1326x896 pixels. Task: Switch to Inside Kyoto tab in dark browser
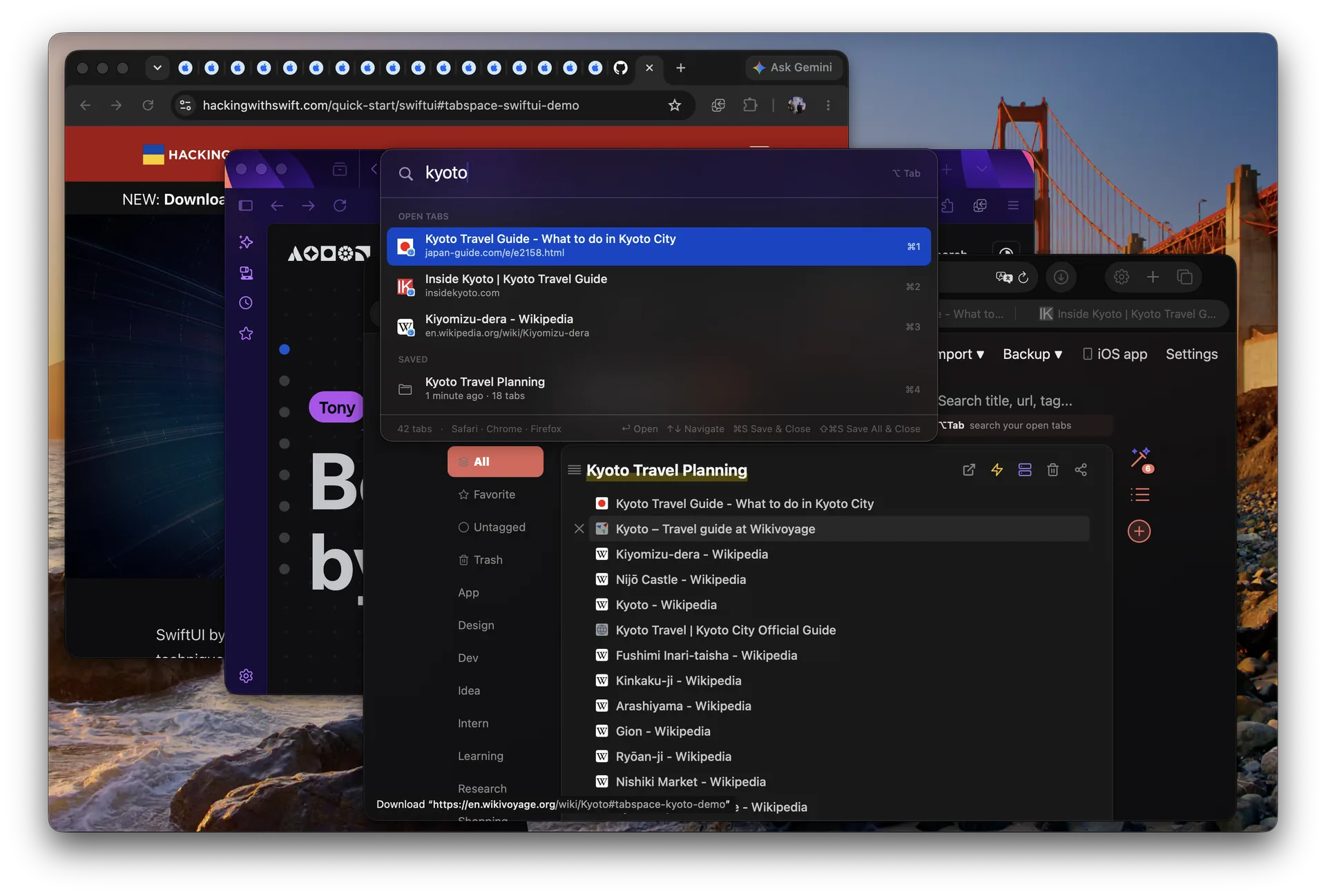coord(1127,314)
